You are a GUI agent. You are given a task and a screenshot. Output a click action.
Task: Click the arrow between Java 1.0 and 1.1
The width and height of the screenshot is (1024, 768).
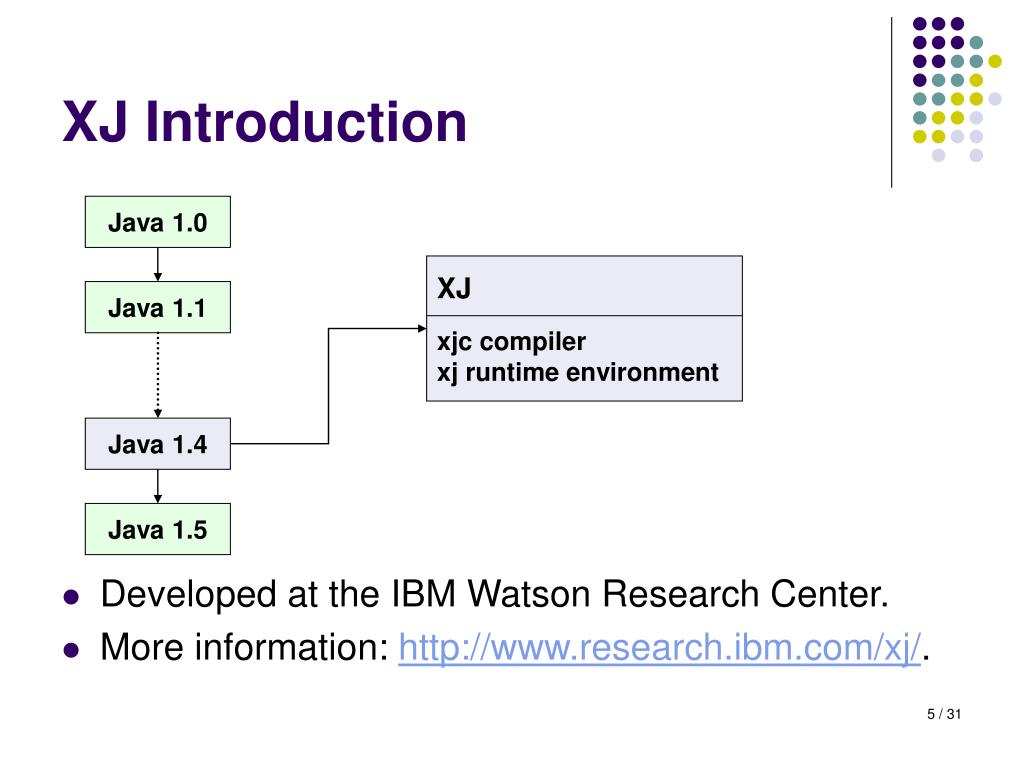coord(157,264)
